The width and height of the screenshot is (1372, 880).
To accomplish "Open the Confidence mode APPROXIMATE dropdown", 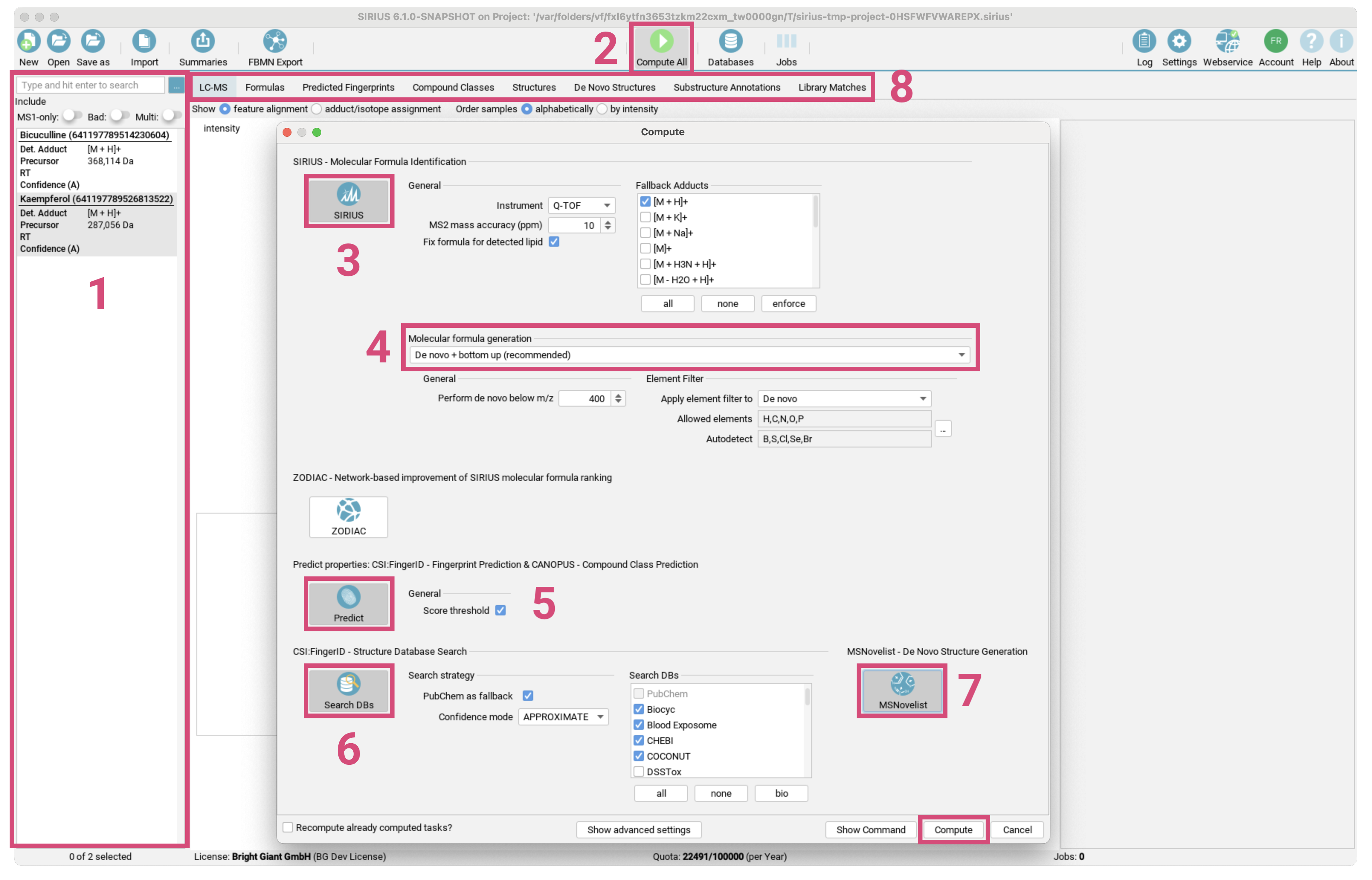I will [x=563, y=716].
